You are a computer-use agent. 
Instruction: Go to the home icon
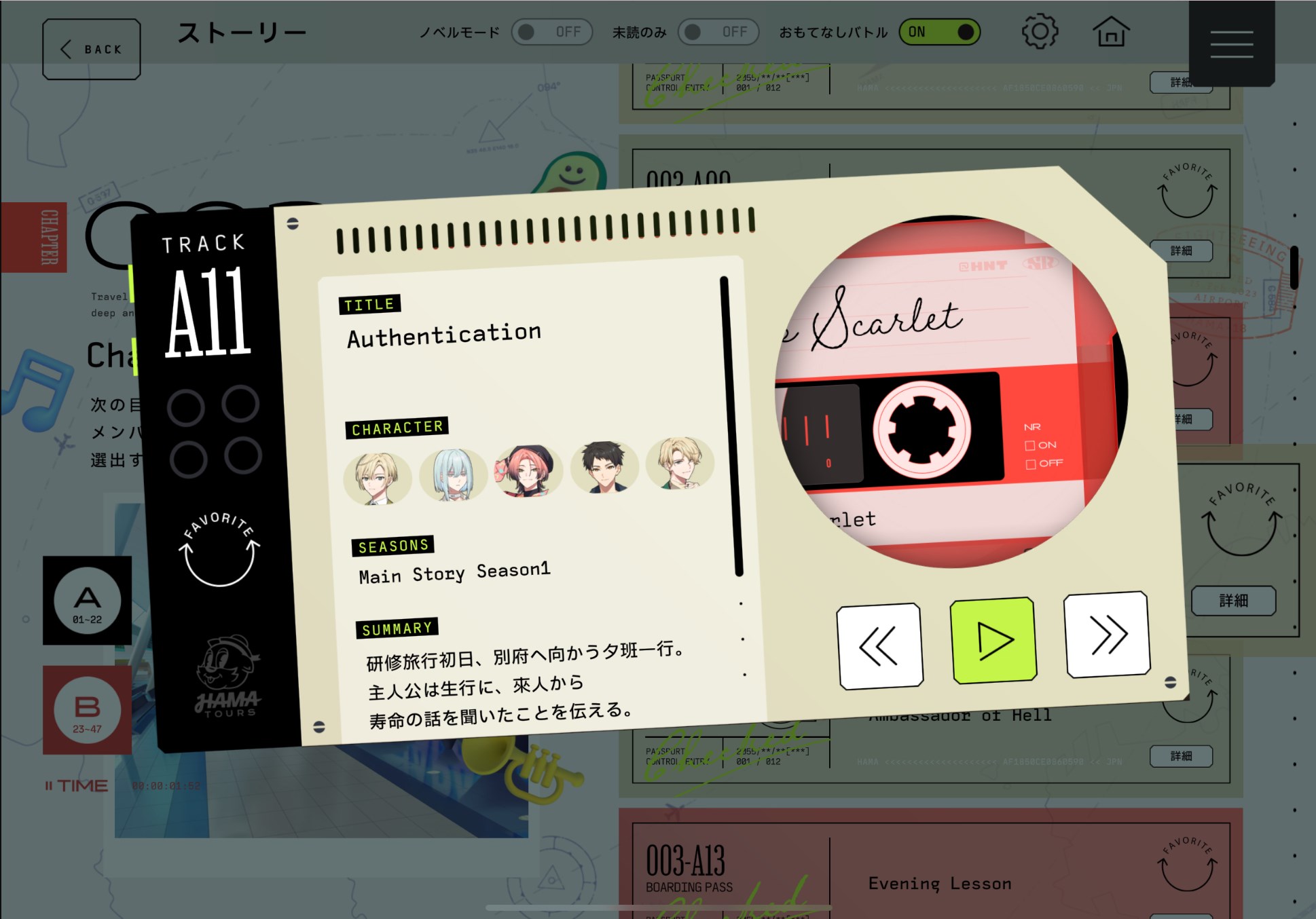click(x=1111, y=32)
